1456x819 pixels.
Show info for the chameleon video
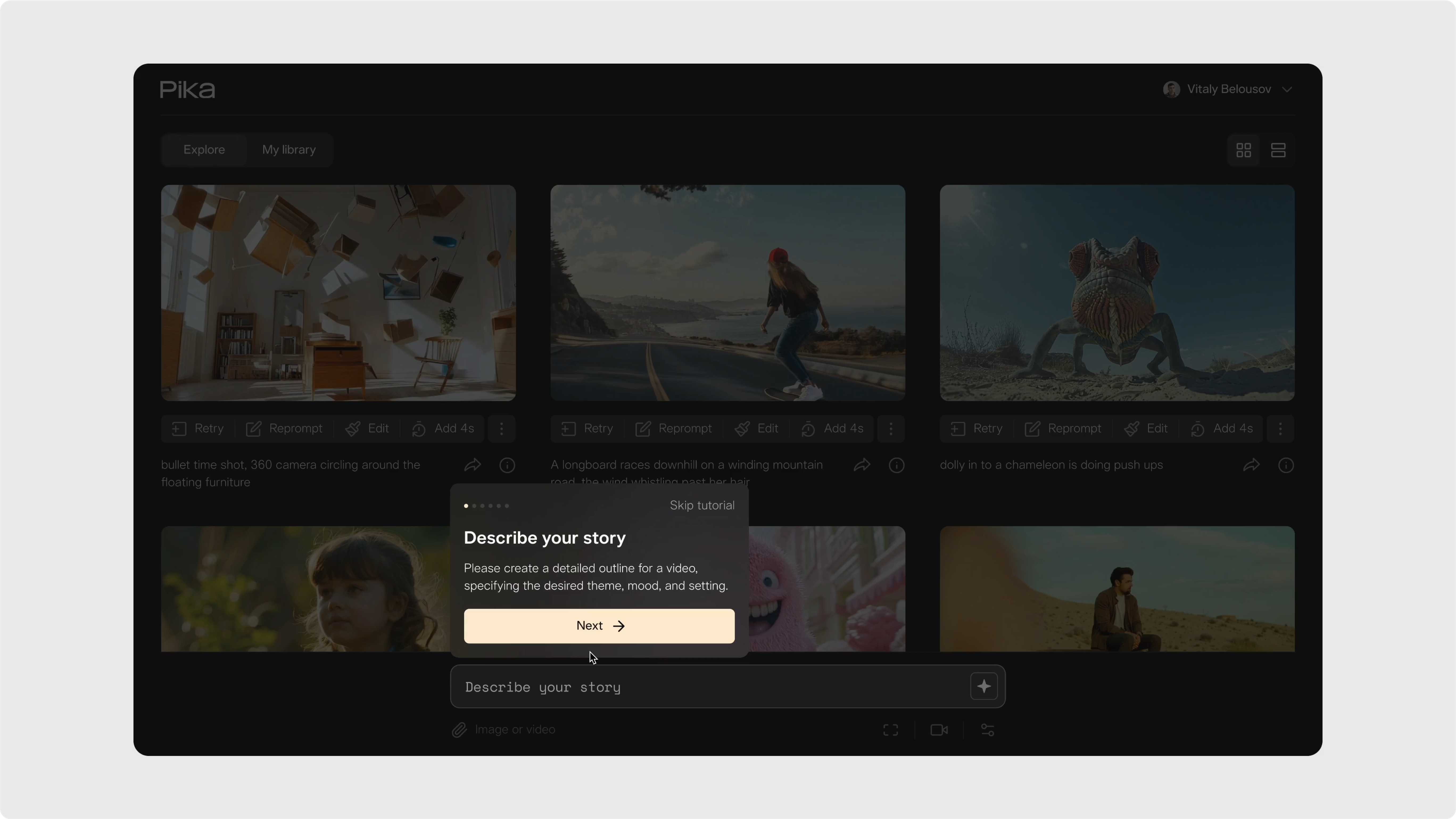1286,465
